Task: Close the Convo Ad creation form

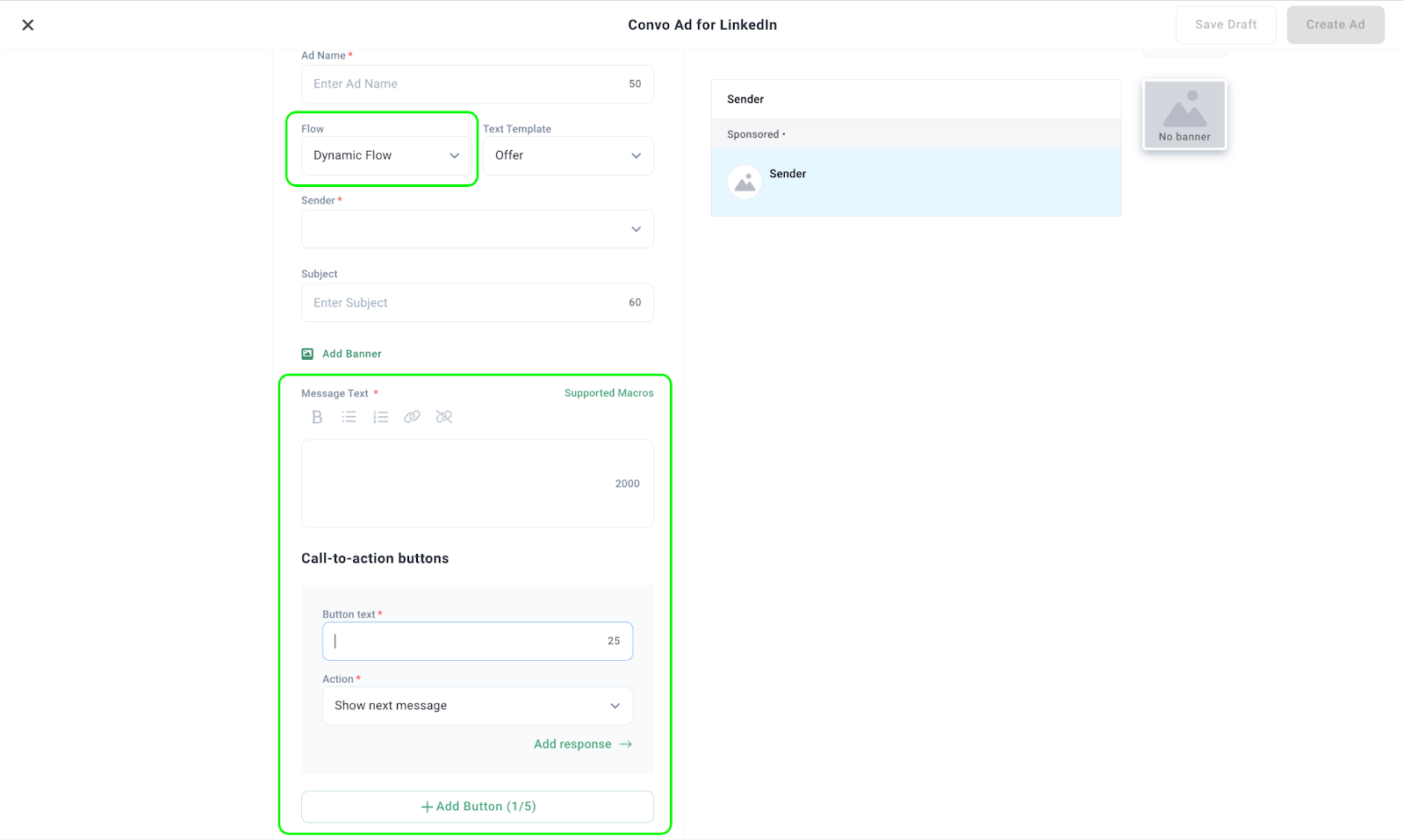Action: pyautogui.click(x=28, y=25)
